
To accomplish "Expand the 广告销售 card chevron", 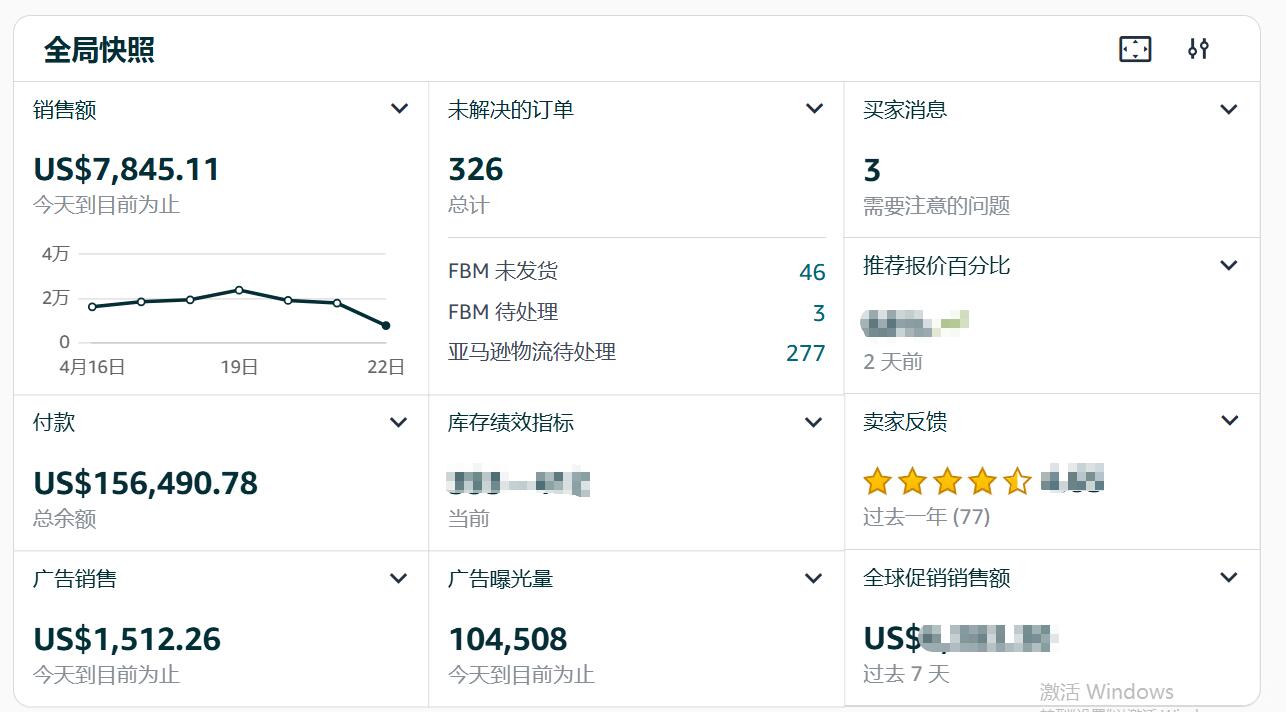I will [x=398, y=578].
